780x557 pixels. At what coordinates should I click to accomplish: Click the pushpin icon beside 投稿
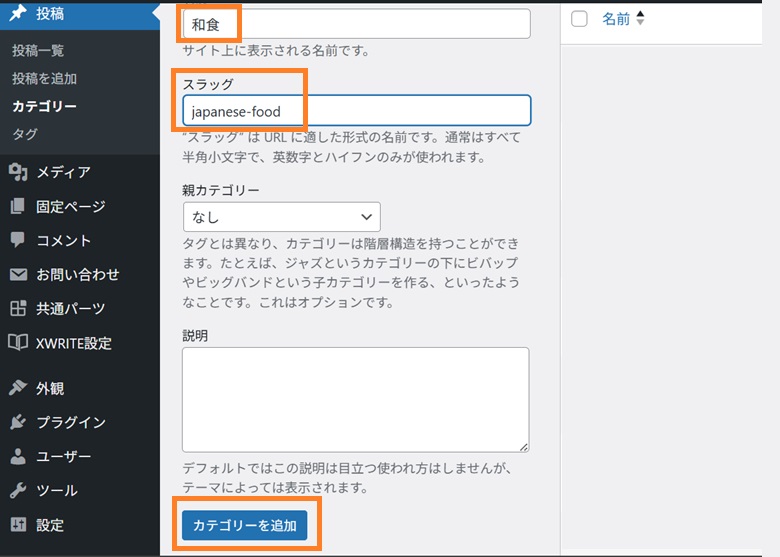(x=18, y=14)
